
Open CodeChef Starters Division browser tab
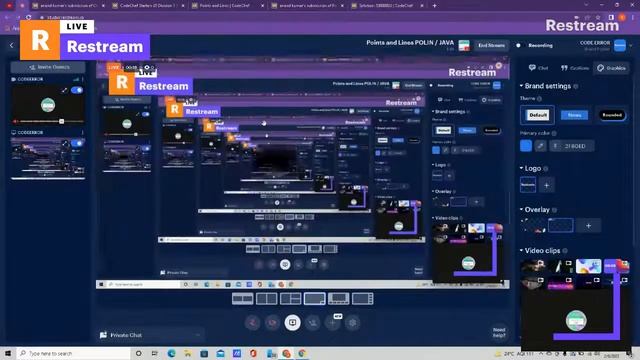click(148, 6)
